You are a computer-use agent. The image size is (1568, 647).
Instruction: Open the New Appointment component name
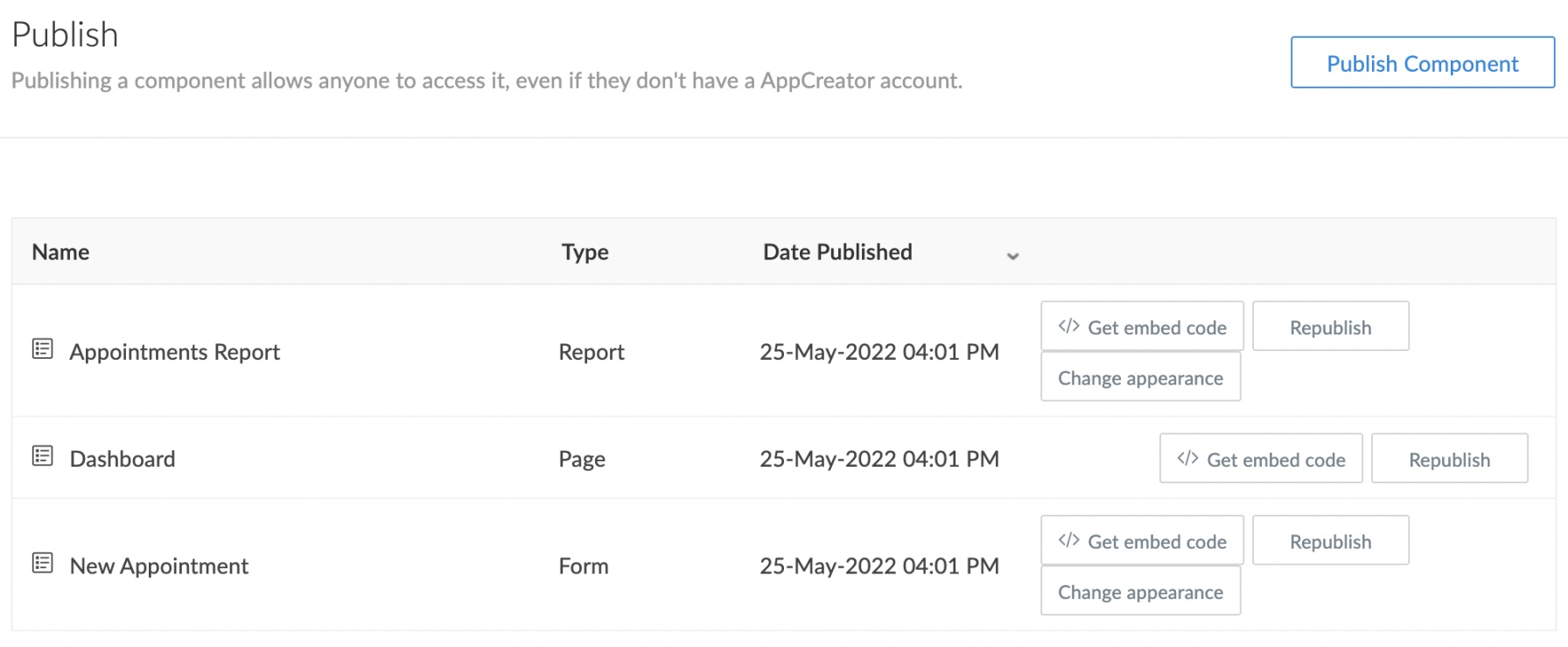point(159,566)
